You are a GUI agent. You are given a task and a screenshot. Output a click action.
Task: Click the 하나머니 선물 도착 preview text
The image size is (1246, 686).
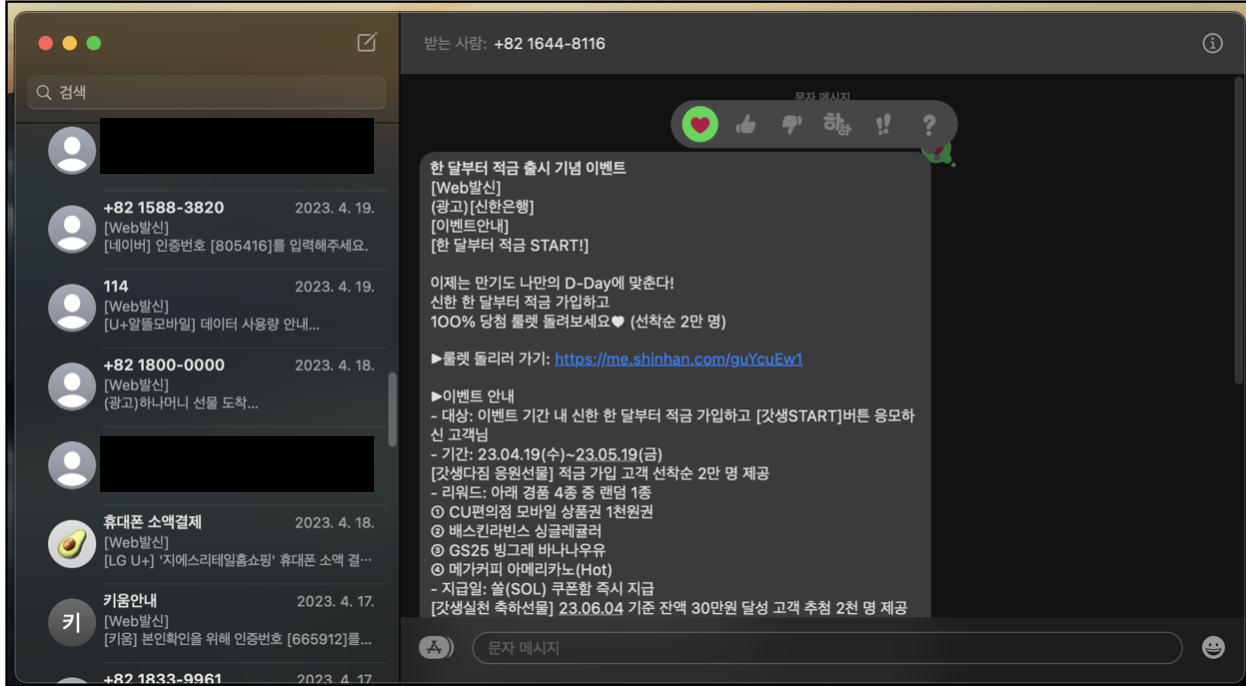click(x=181, y=404)
